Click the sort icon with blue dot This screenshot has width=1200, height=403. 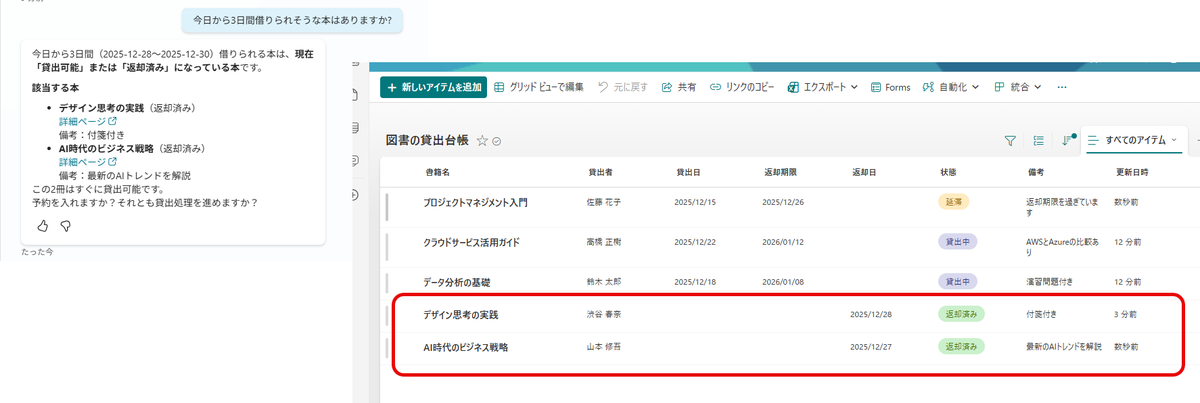(1067, 141)
